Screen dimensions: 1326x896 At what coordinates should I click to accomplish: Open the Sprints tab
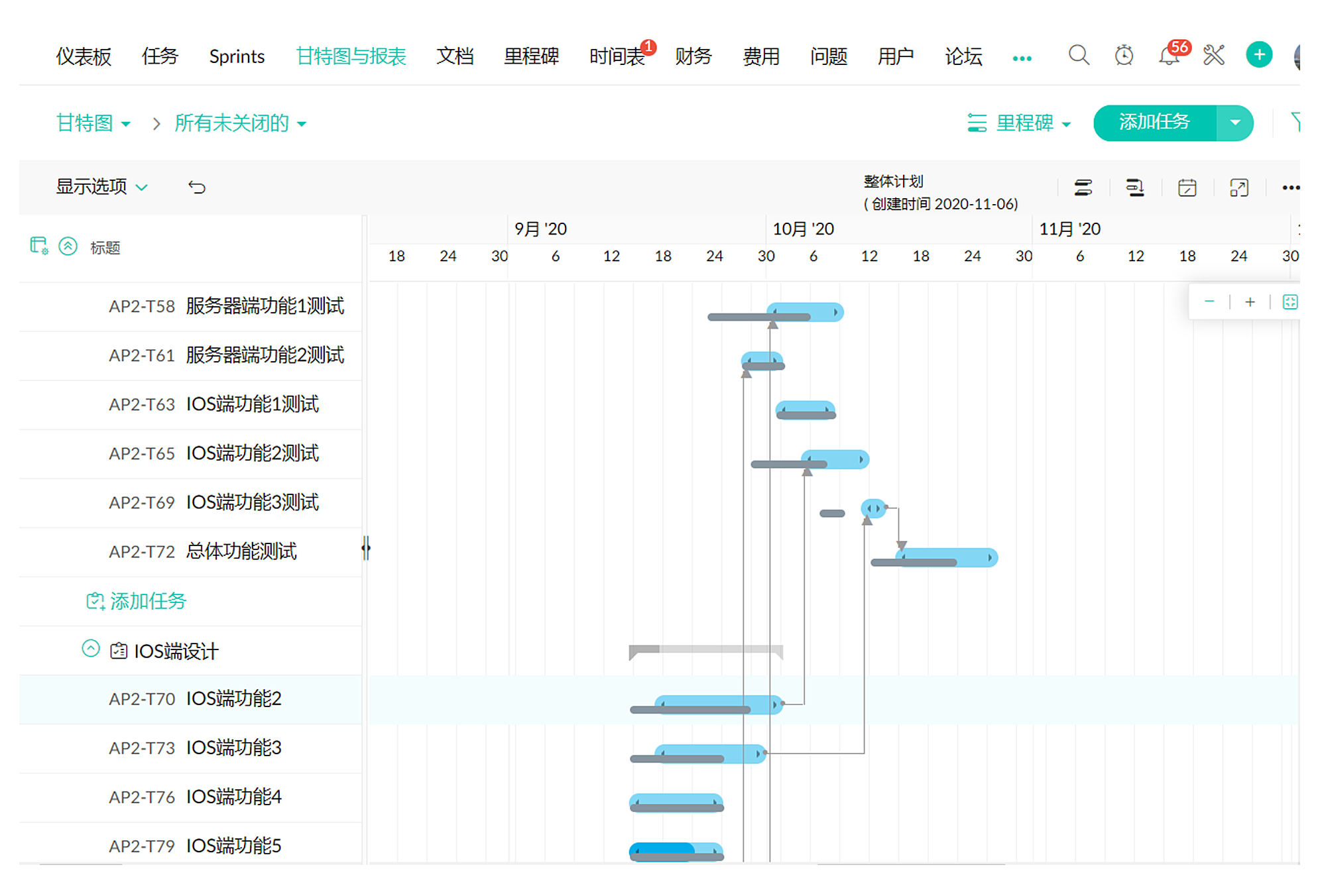237,56
